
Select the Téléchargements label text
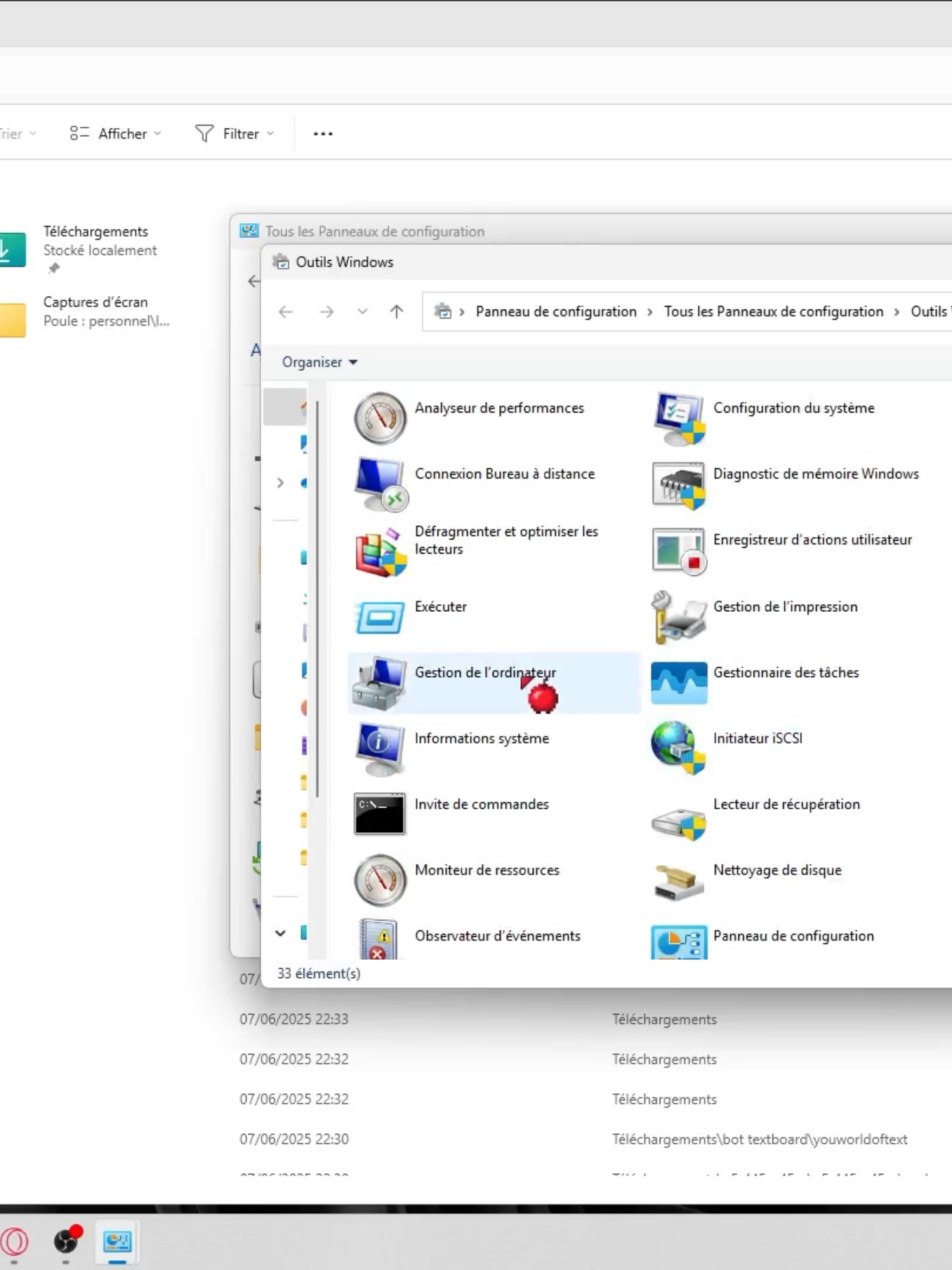click(x=95, y=231)
